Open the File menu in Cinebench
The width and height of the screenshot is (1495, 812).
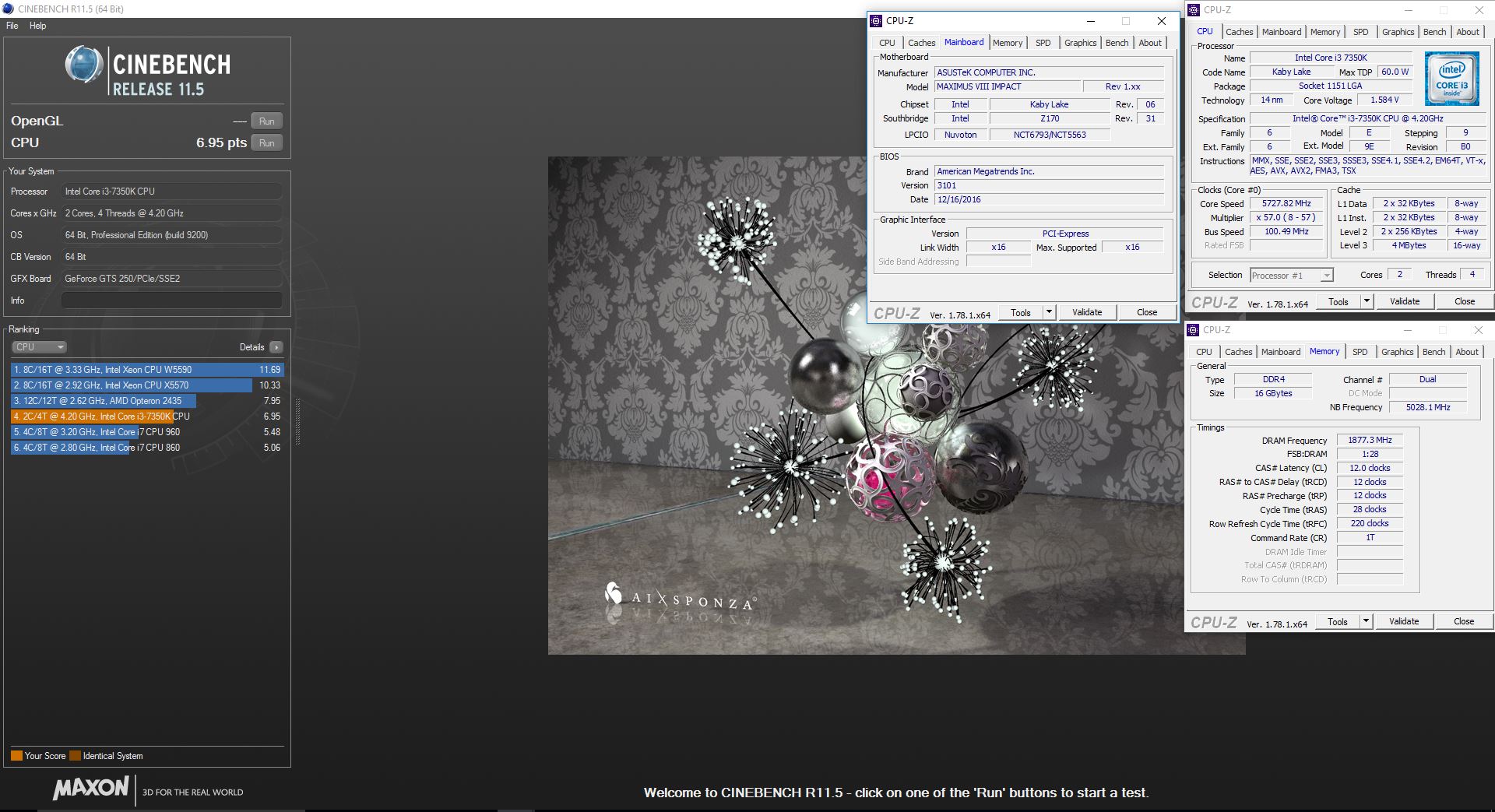tap(12, 26)
